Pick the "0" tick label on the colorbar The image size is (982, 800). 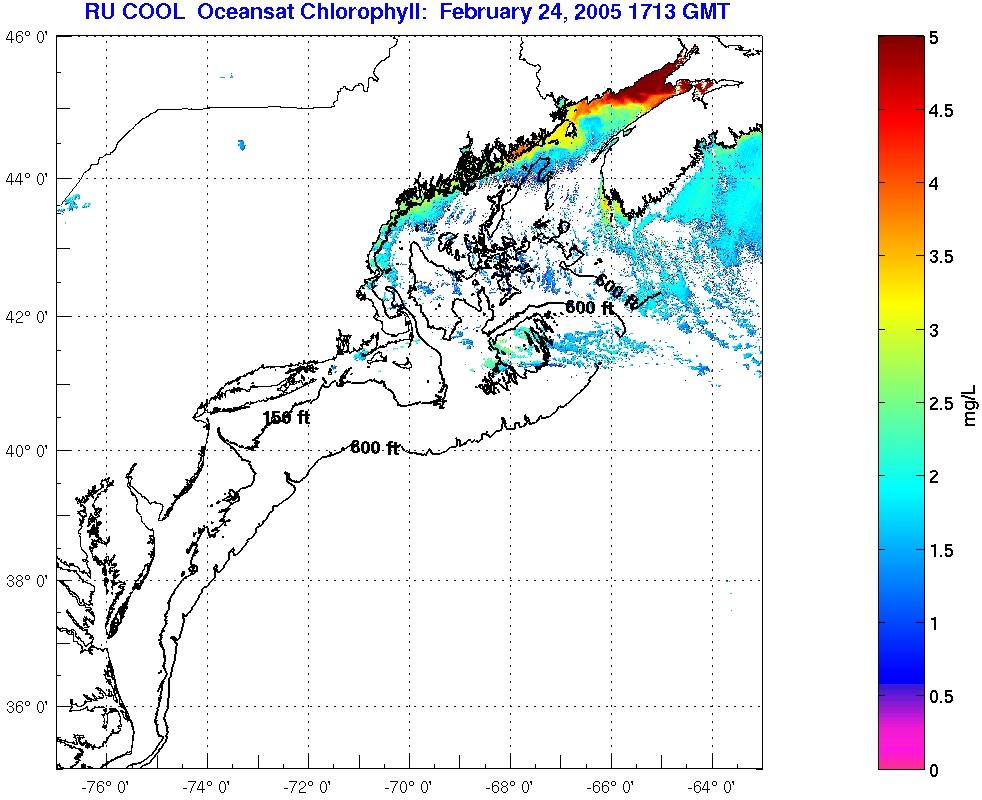pos(934,770)
